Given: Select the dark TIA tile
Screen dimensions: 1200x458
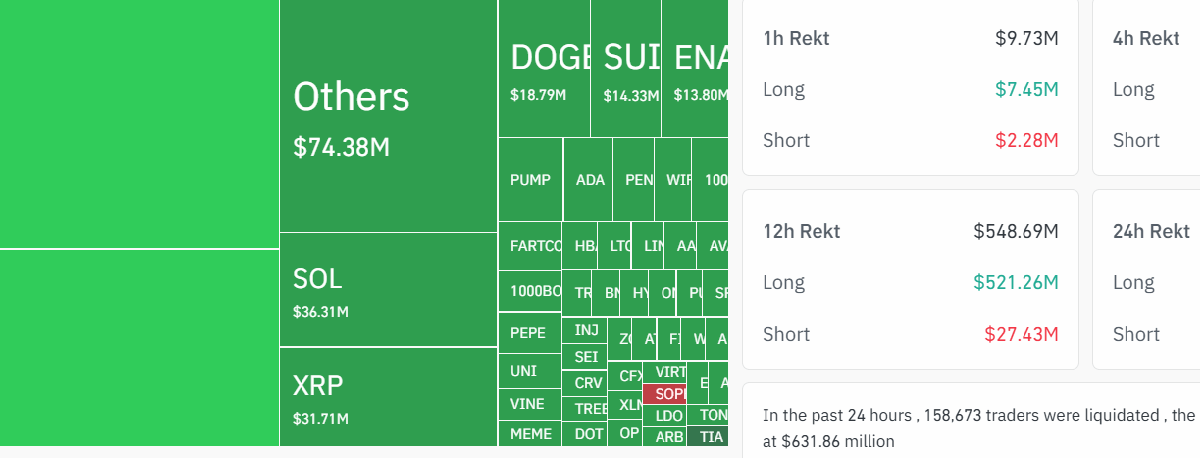Looking at the screenshot, I should pyautogui.click(x=707, y=436).
